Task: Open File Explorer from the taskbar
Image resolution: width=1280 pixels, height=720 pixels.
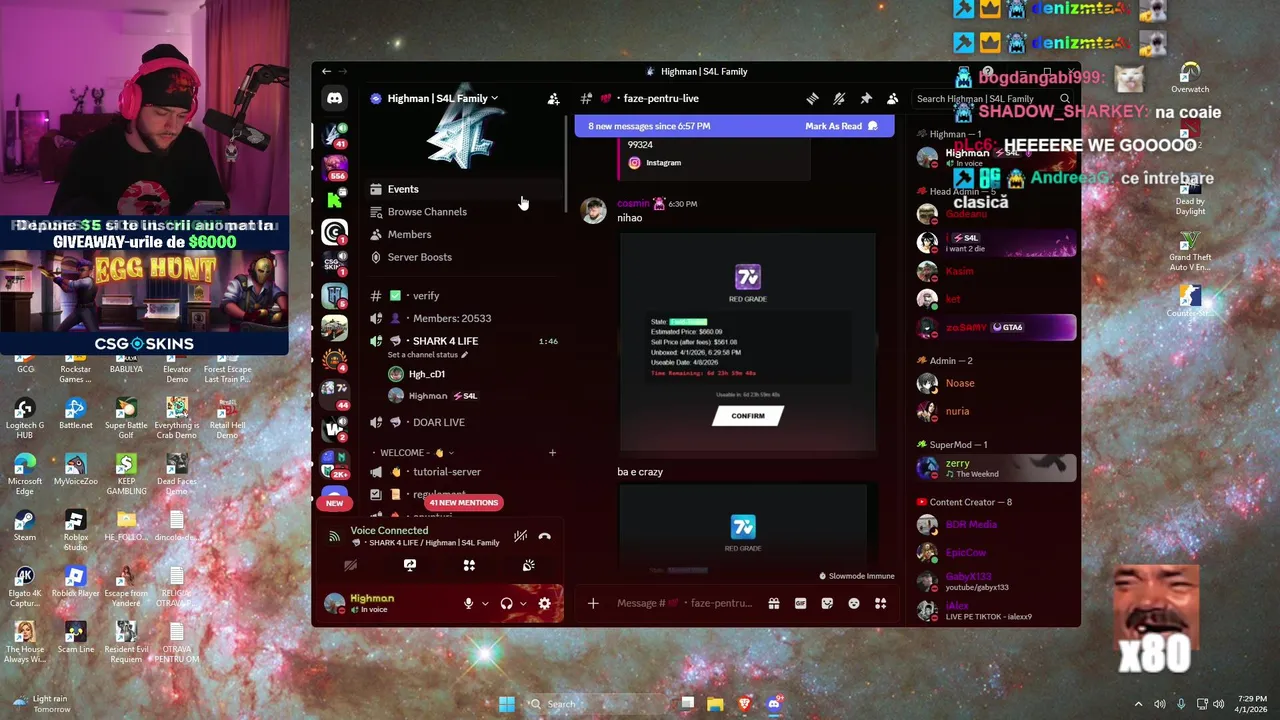Action: pyautogui.click(x=715, y=704)
